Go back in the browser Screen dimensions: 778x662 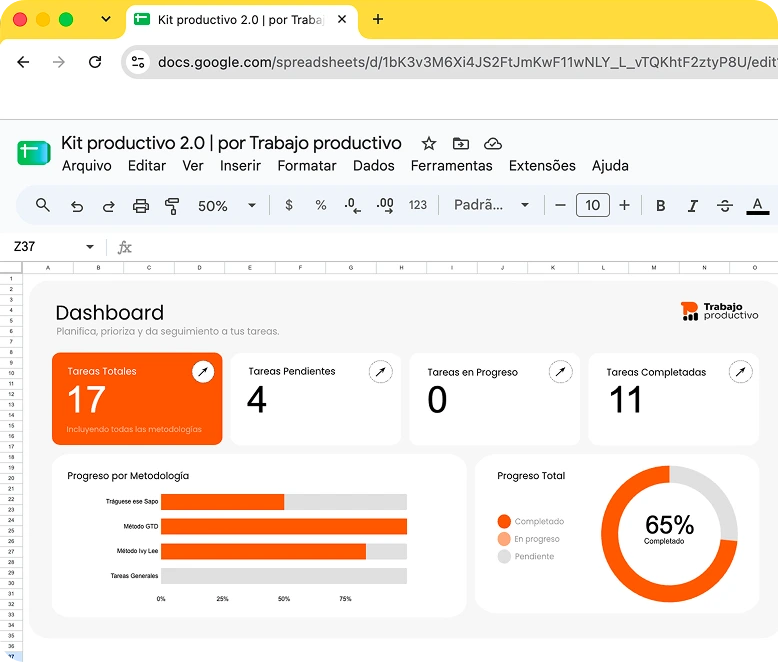[x=23, y=62]
